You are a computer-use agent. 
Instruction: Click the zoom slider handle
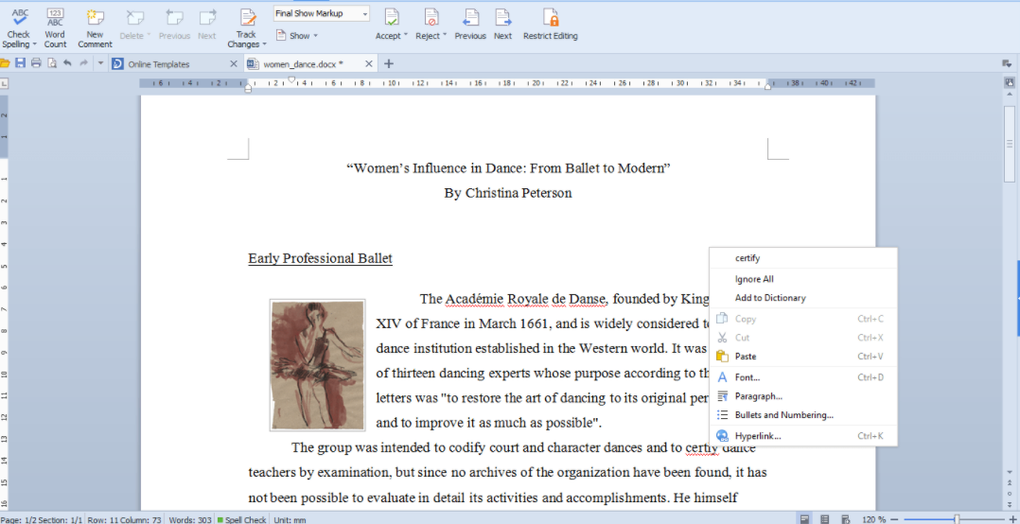click(956, 519)
